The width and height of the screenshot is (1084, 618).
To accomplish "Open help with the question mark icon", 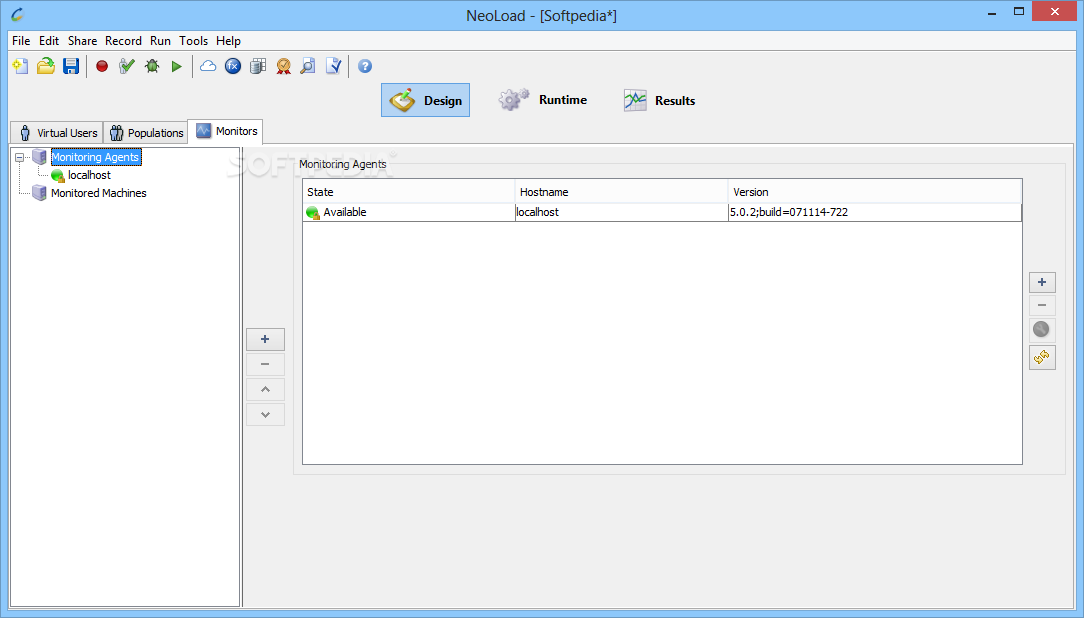I will 365,66.
